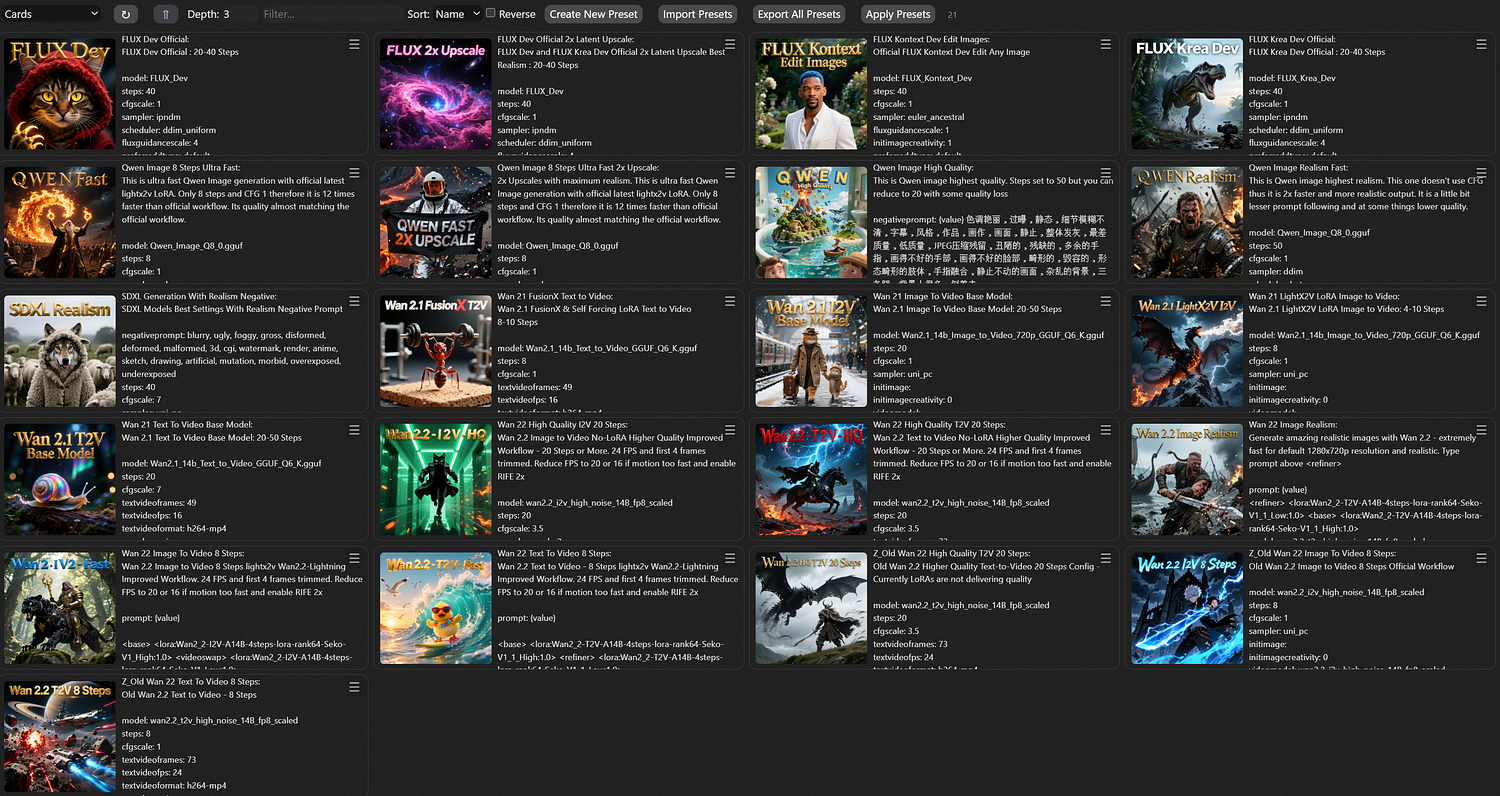1500x796 pixels.
Task: Select the SDXL Realism wolf thumbnail
Action: pos(60,351)
